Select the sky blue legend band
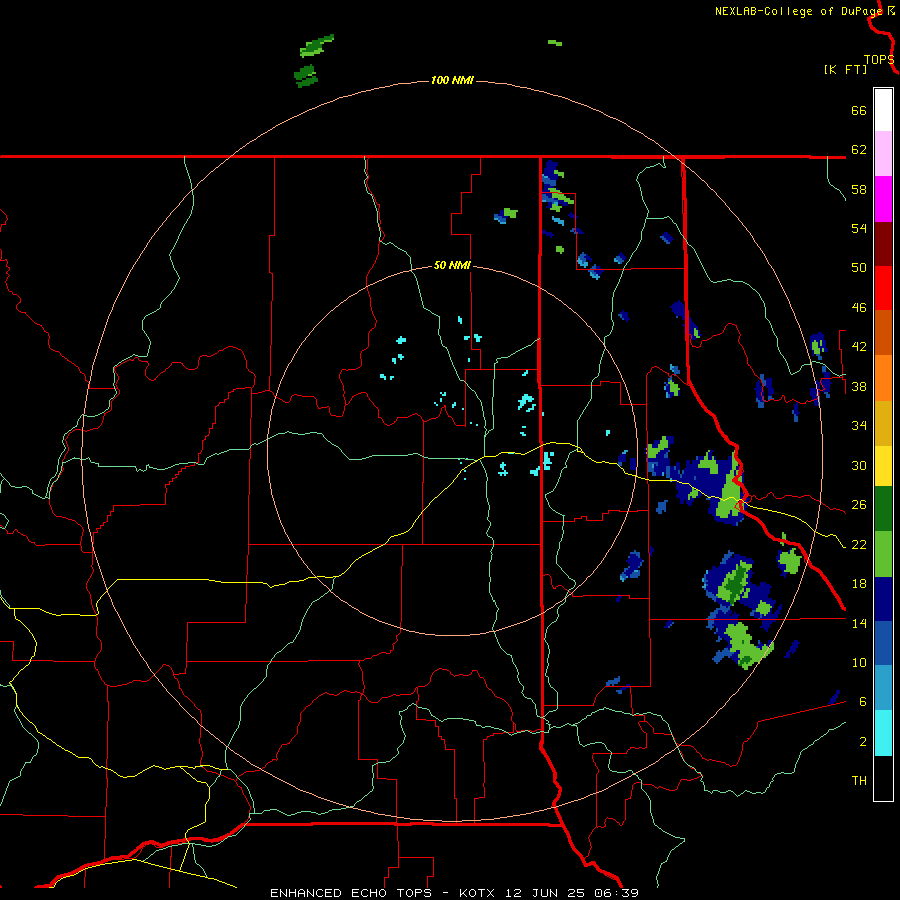This screenshot has height=900, width=900. 883,688
